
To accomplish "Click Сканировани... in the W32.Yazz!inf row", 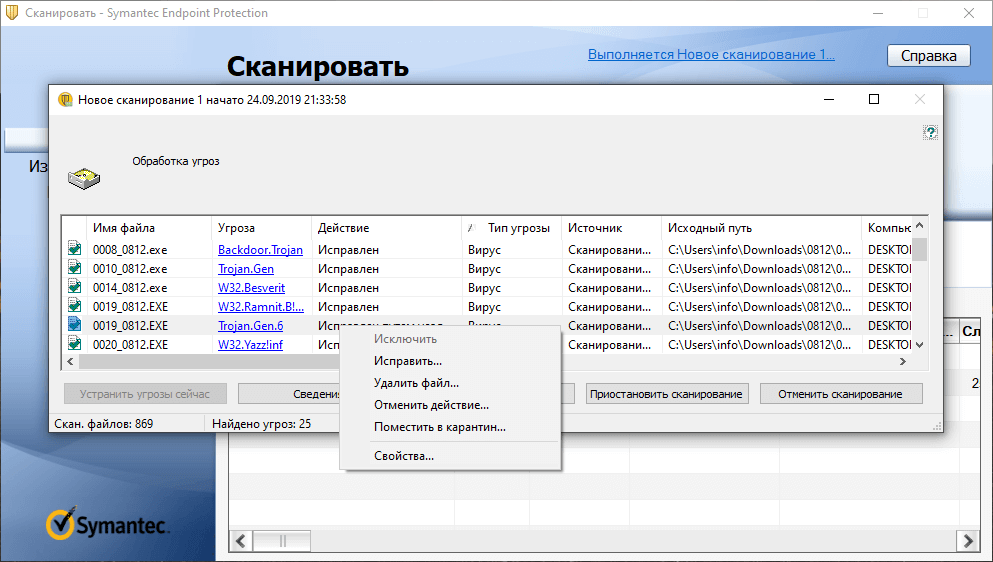I will [609, 345].
